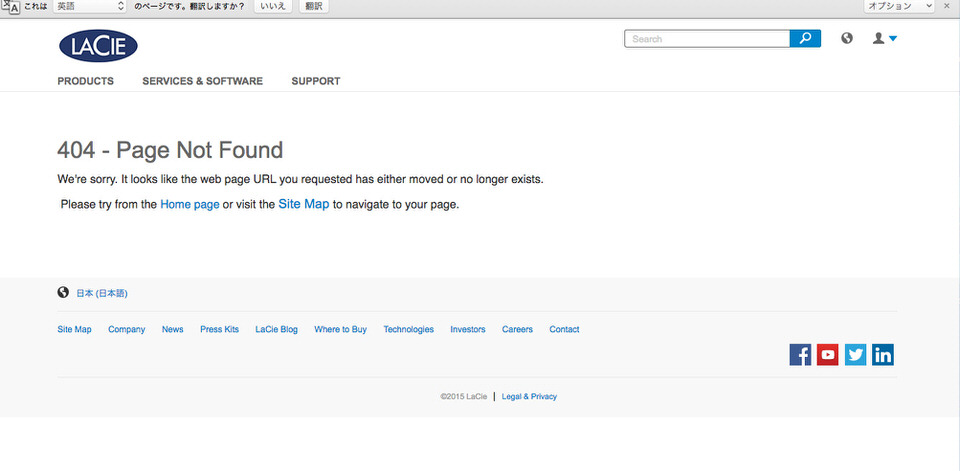Open the user account icon menu

tap(885, 39)
